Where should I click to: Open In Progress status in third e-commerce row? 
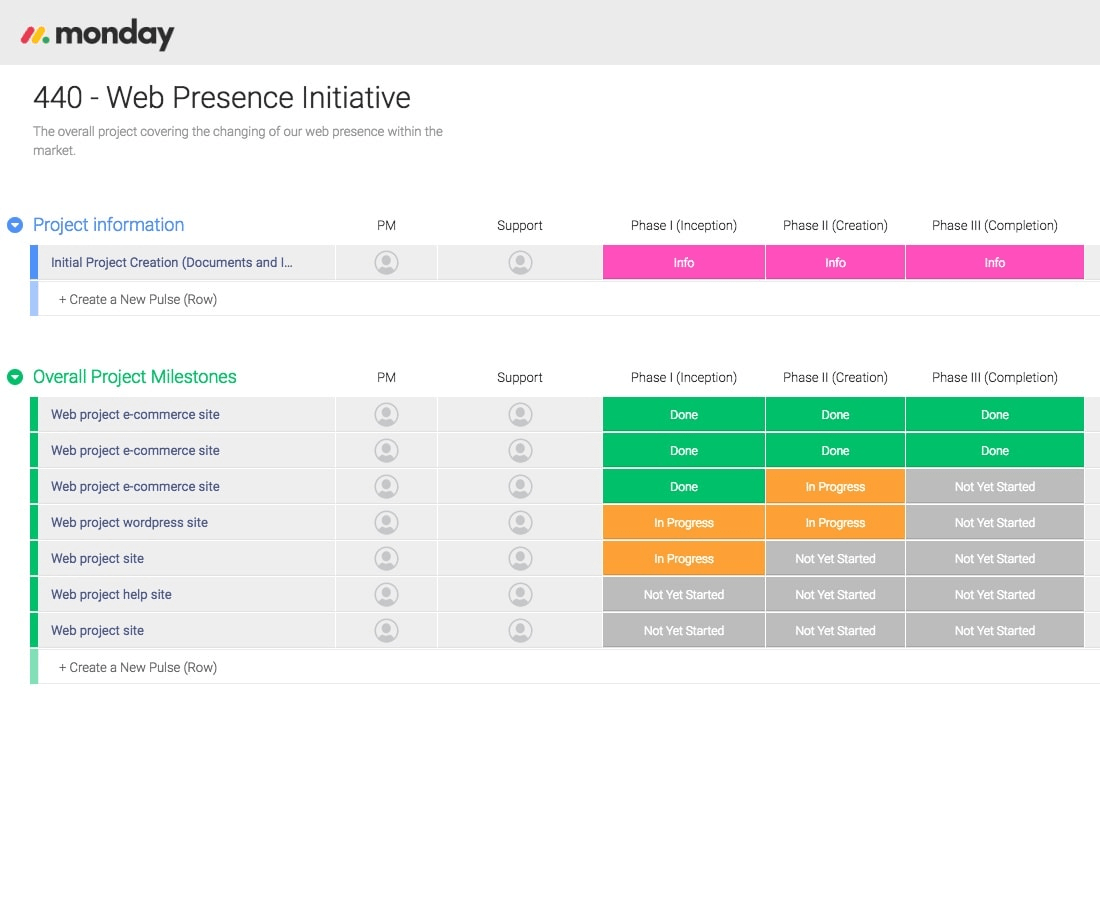pos(835,486)
